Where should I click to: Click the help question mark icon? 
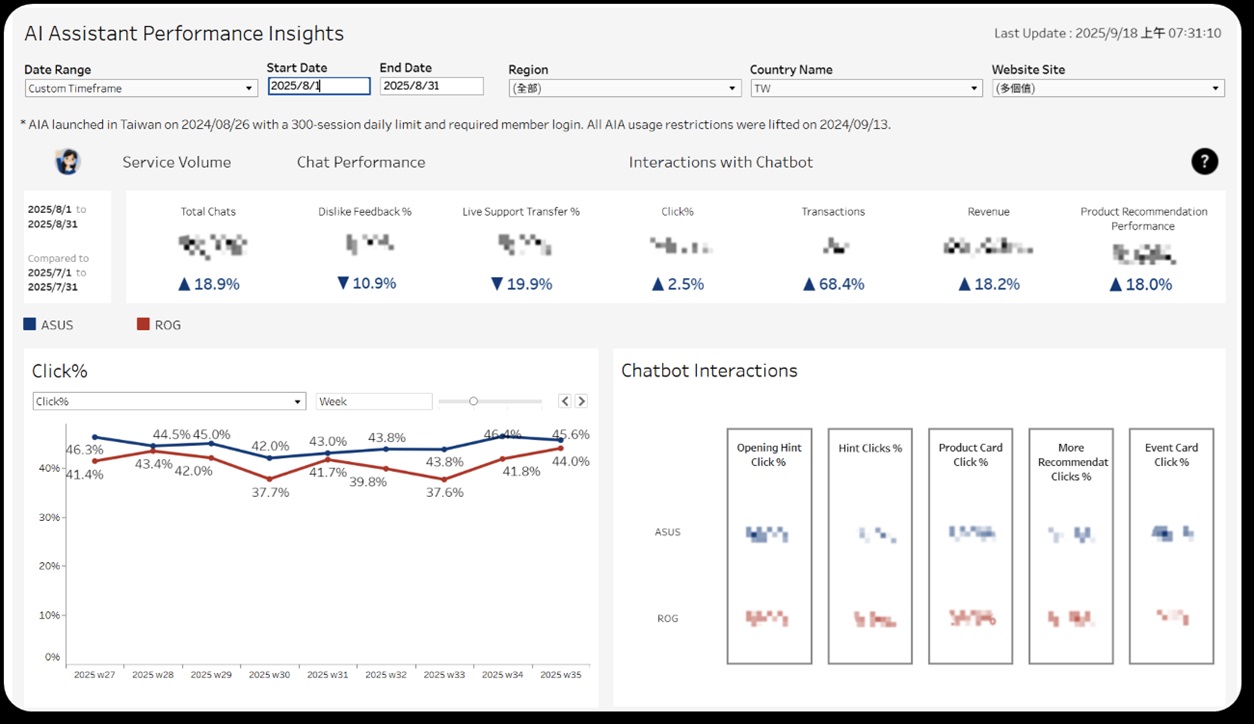click(x=1204, y=161)
